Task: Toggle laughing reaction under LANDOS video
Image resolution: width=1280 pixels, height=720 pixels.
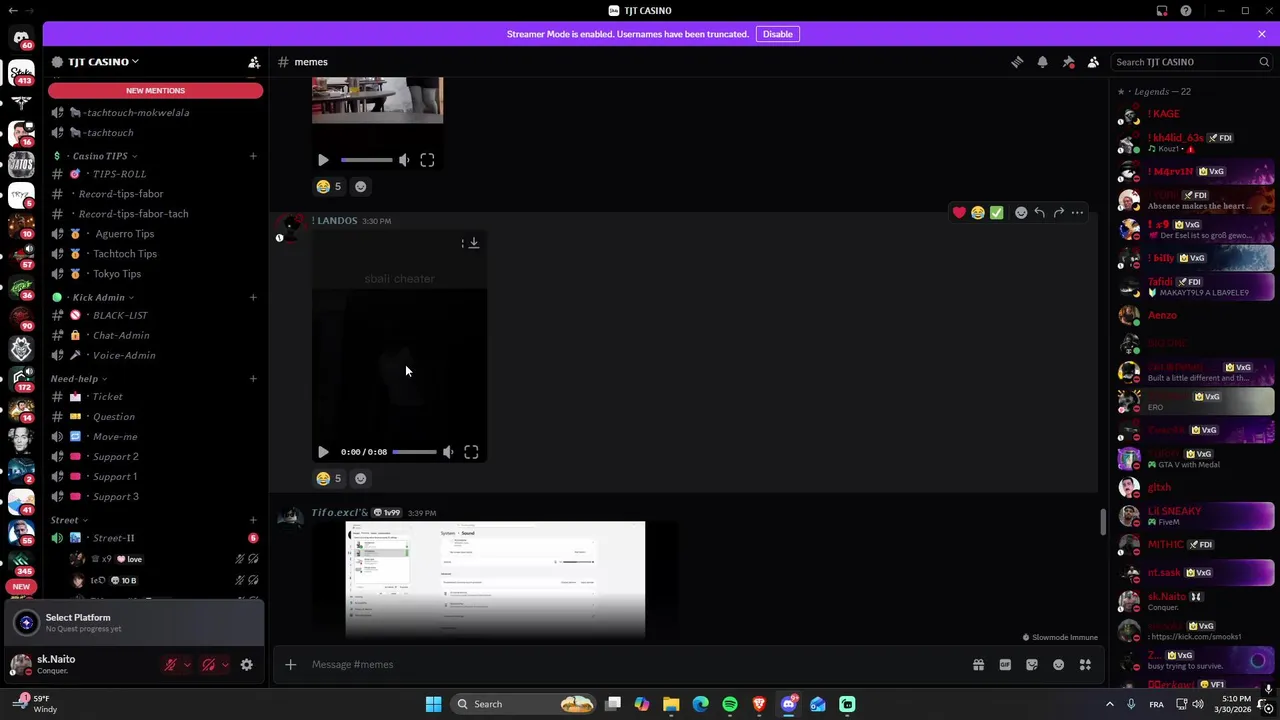Action: pyautogui.click(x=330, y=478)
